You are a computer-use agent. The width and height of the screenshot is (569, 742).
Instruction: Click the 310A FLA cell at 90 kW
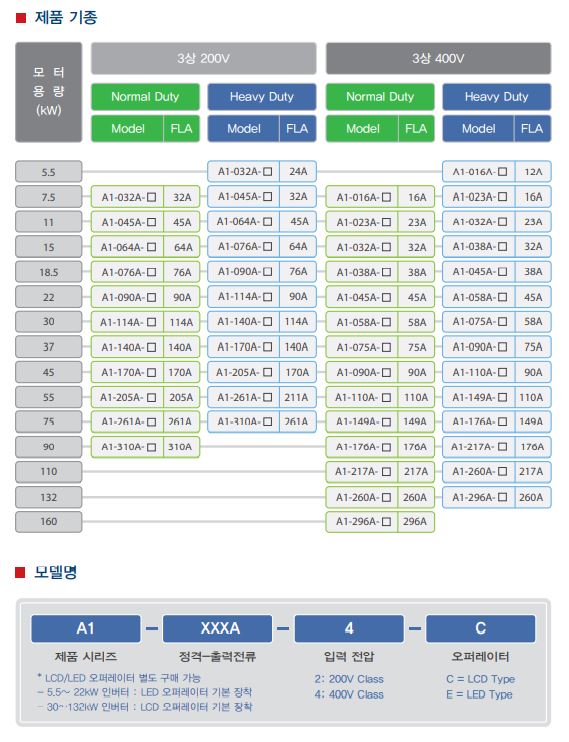click(x=181, y=447)
